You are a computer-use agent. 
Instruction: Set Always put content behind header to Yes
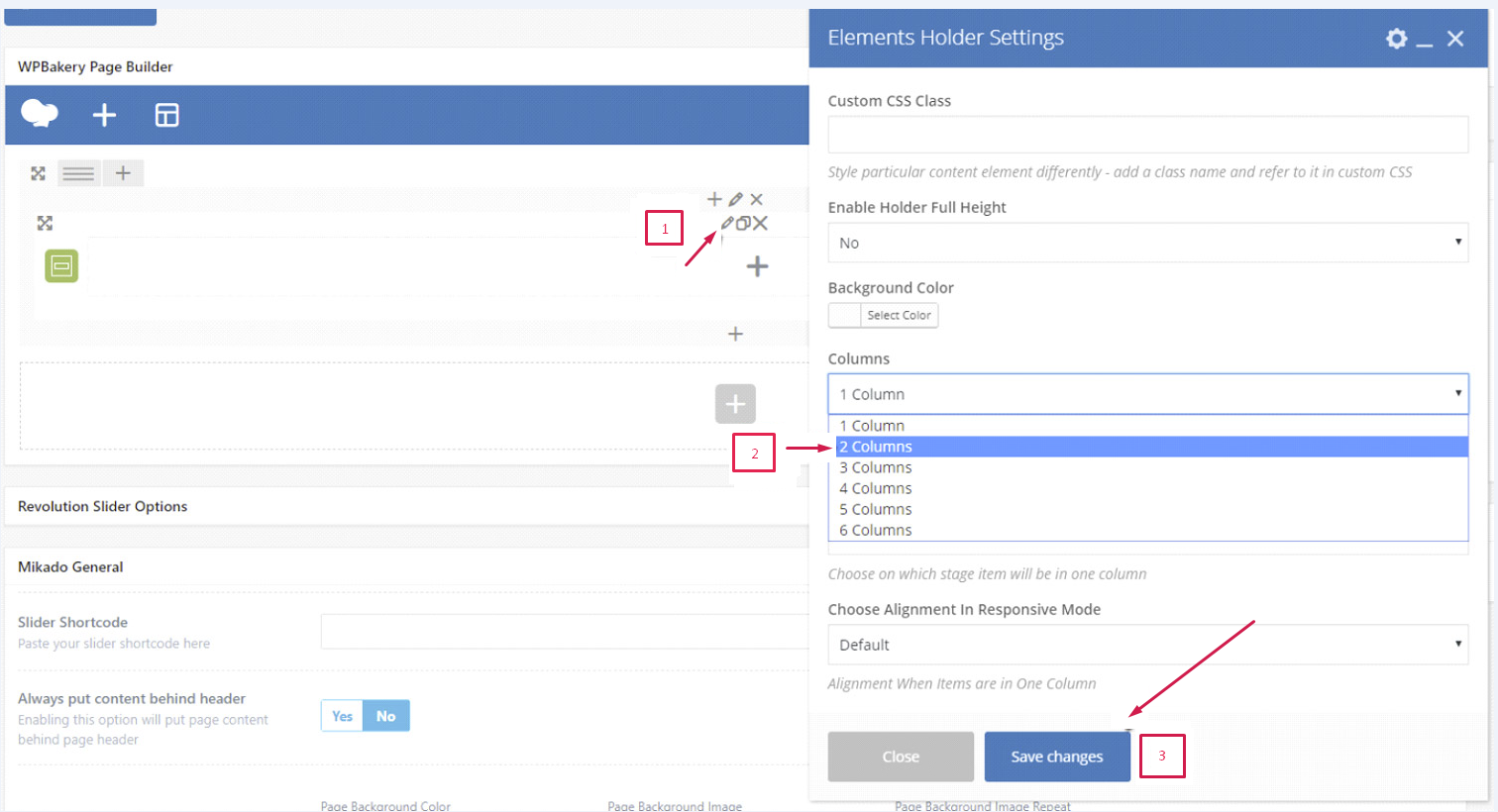point(343,716)
